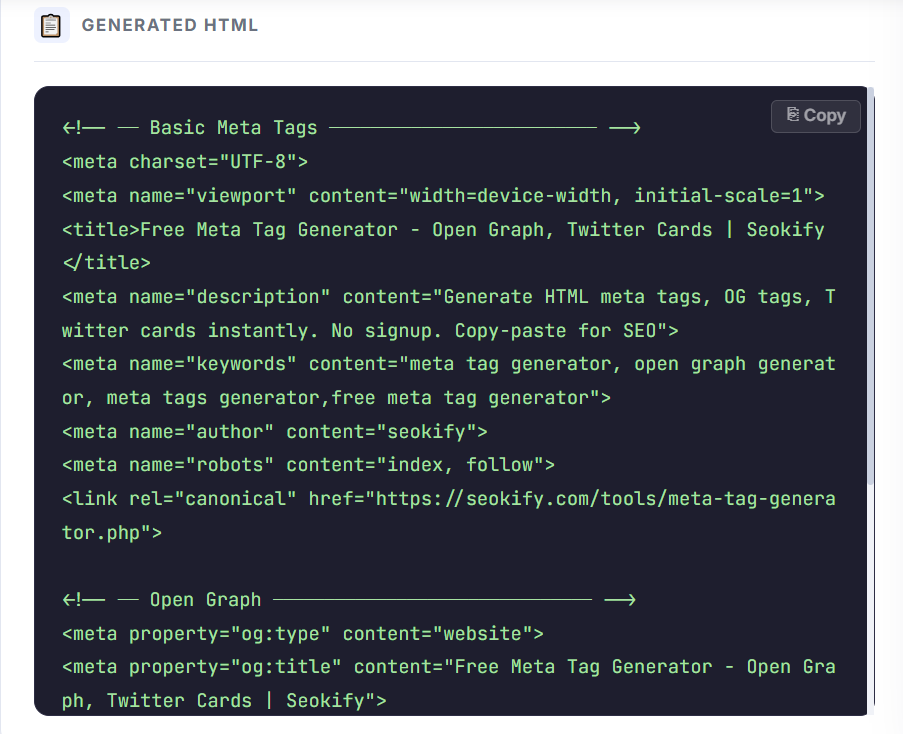
Task: Click the title tag line starting Free Meta Tag
Action: tap(443, 230)
